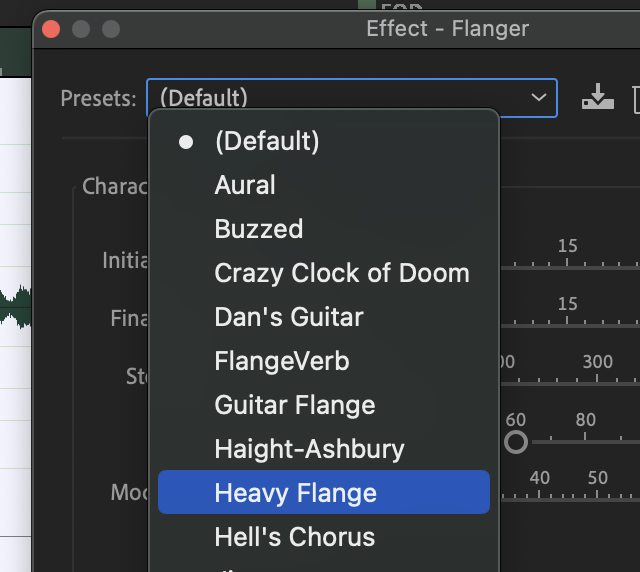This screenshot has height=572, width=640.
Task: Click the circular slider handle near 60
Action: pyautogui.click(x=516, y=442)
